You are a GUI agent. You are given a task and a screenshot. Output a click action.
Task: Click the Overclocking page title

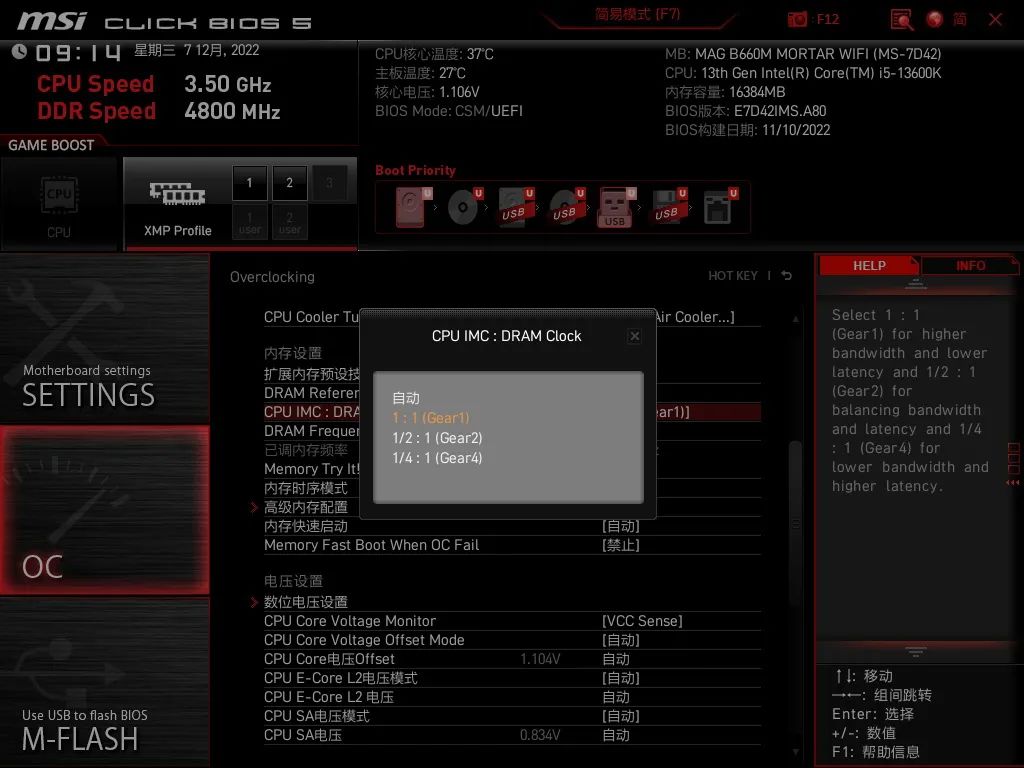tap(272, 277)
